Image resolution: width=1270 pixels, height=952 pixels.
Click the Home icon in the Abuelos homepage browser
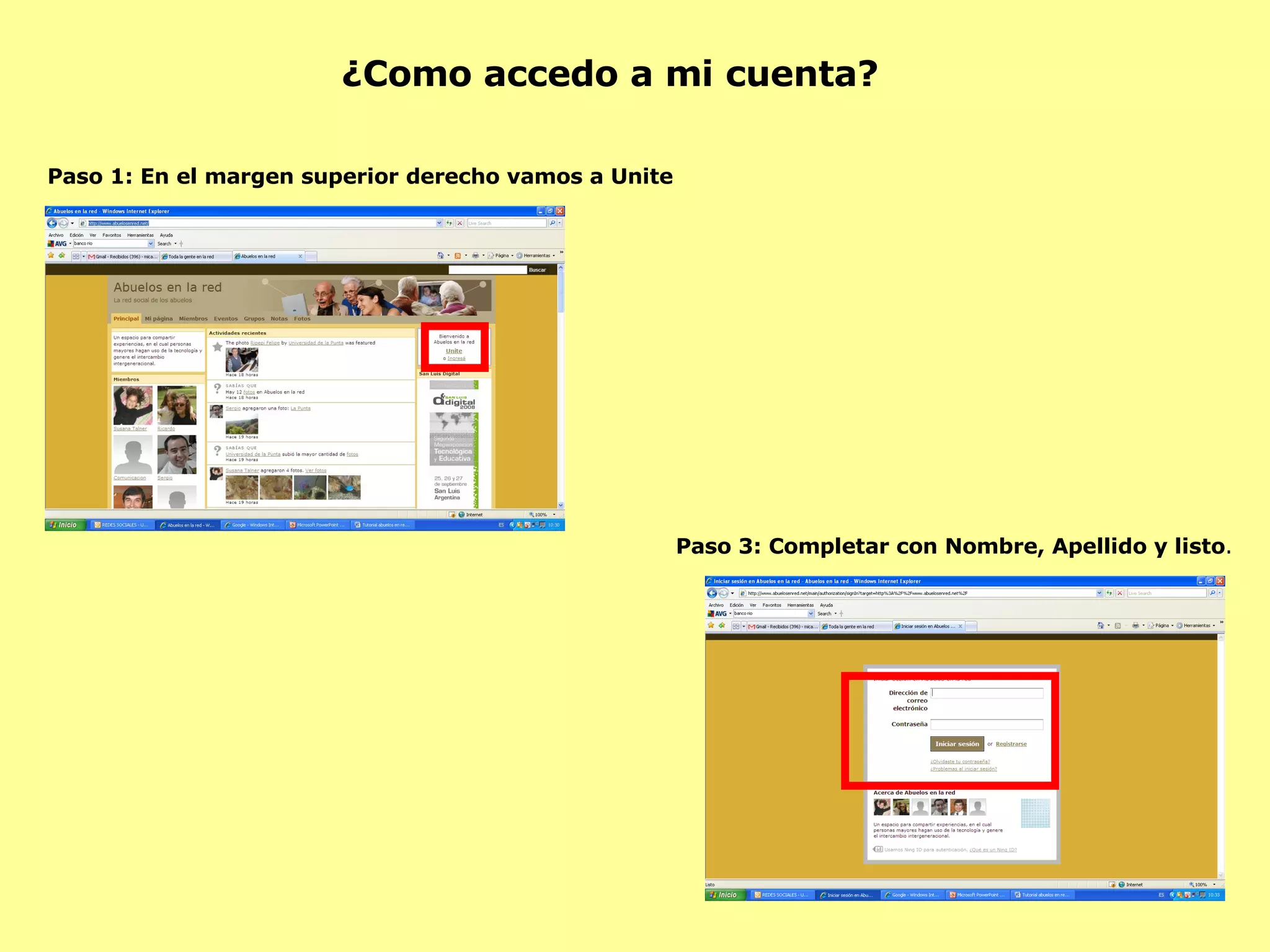point(440,255)
